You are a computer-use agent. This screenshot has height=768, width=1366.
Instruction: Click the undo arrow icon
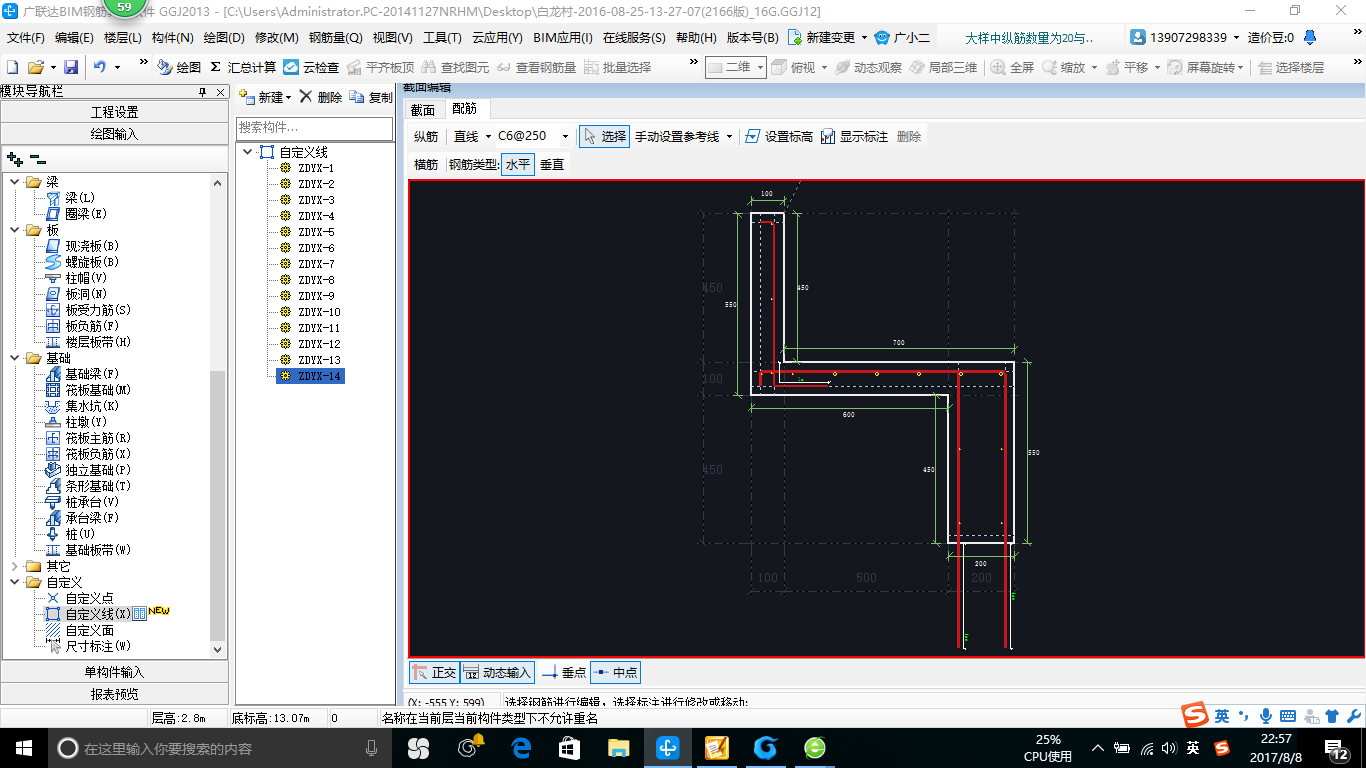tap(100, 67)
